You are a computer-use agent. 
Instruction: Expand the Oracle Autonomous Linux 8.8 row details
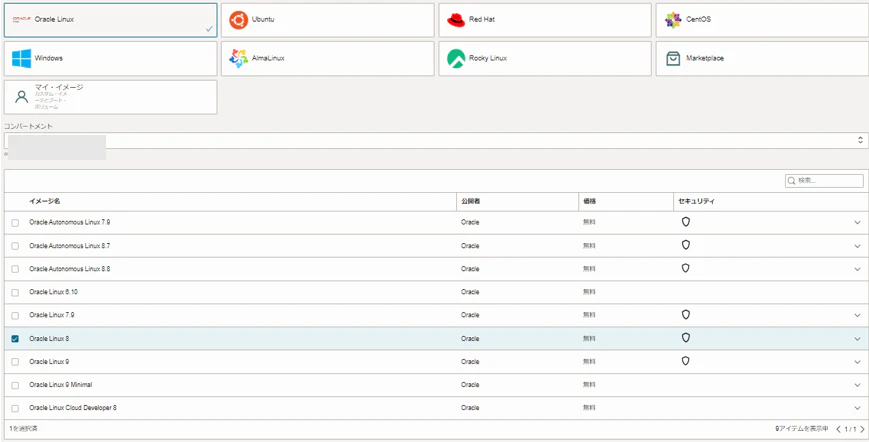pos(857,269)
